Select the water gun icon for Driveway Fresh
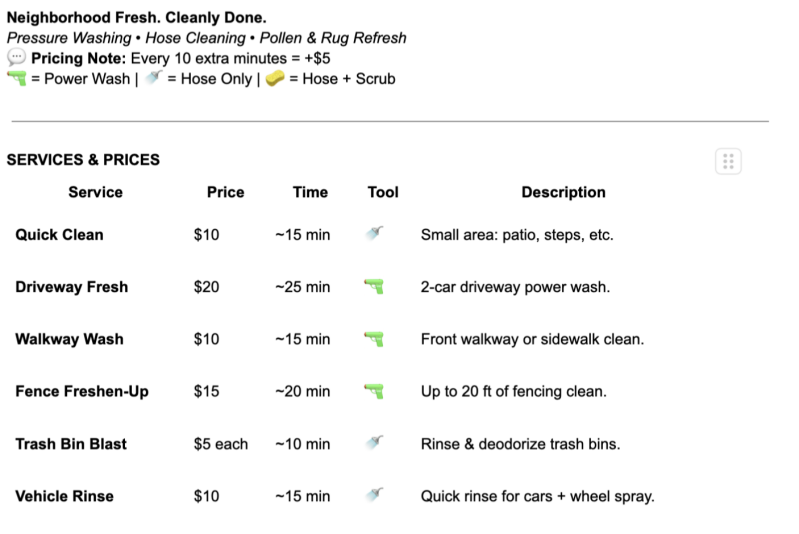This screenshot has width=799, height=534. pyautogui.click(x=375, y=287)
